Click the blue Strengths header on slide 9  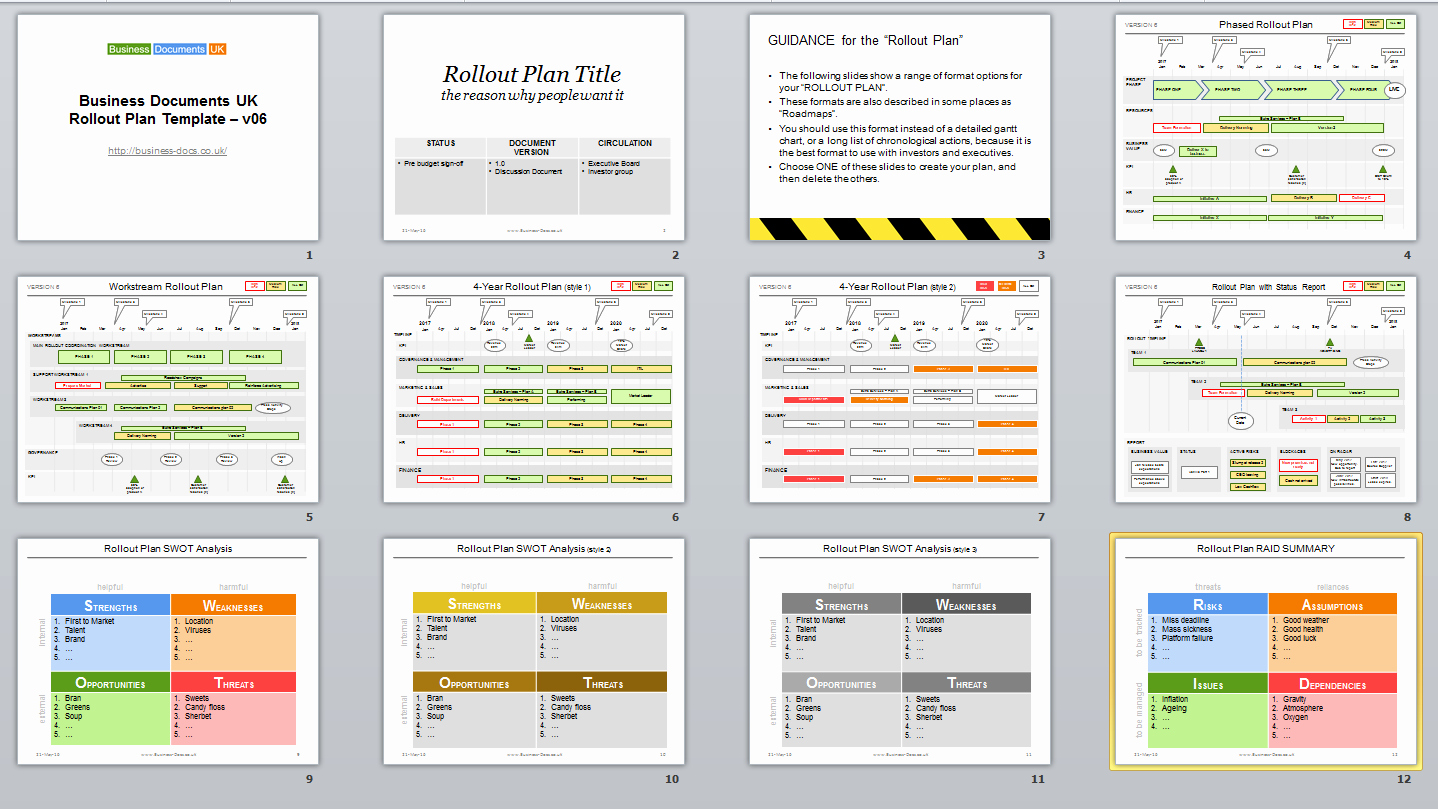pyautogui.click(x=110, y=605)
